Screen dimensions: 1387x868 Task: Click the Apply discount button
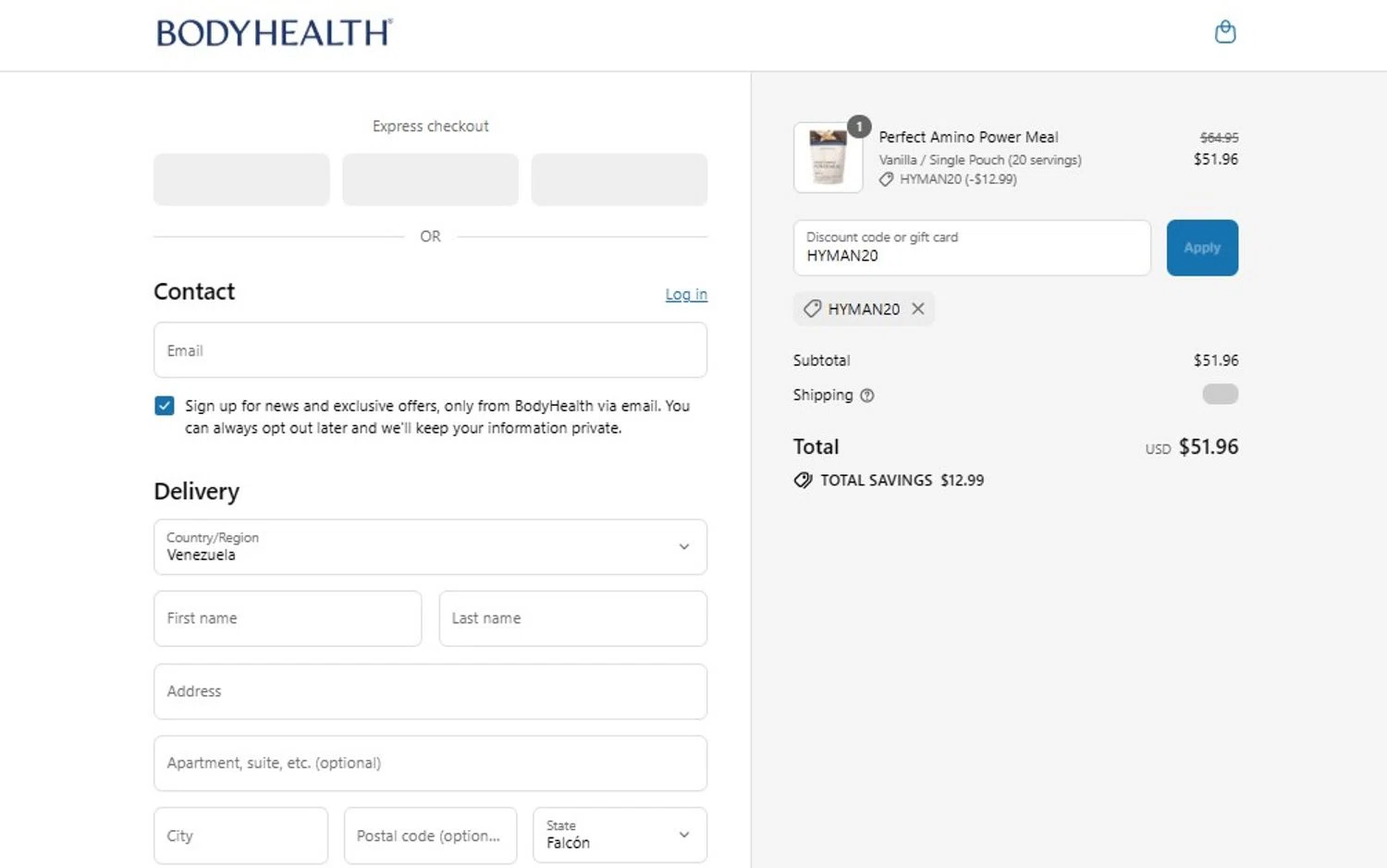1202,248
